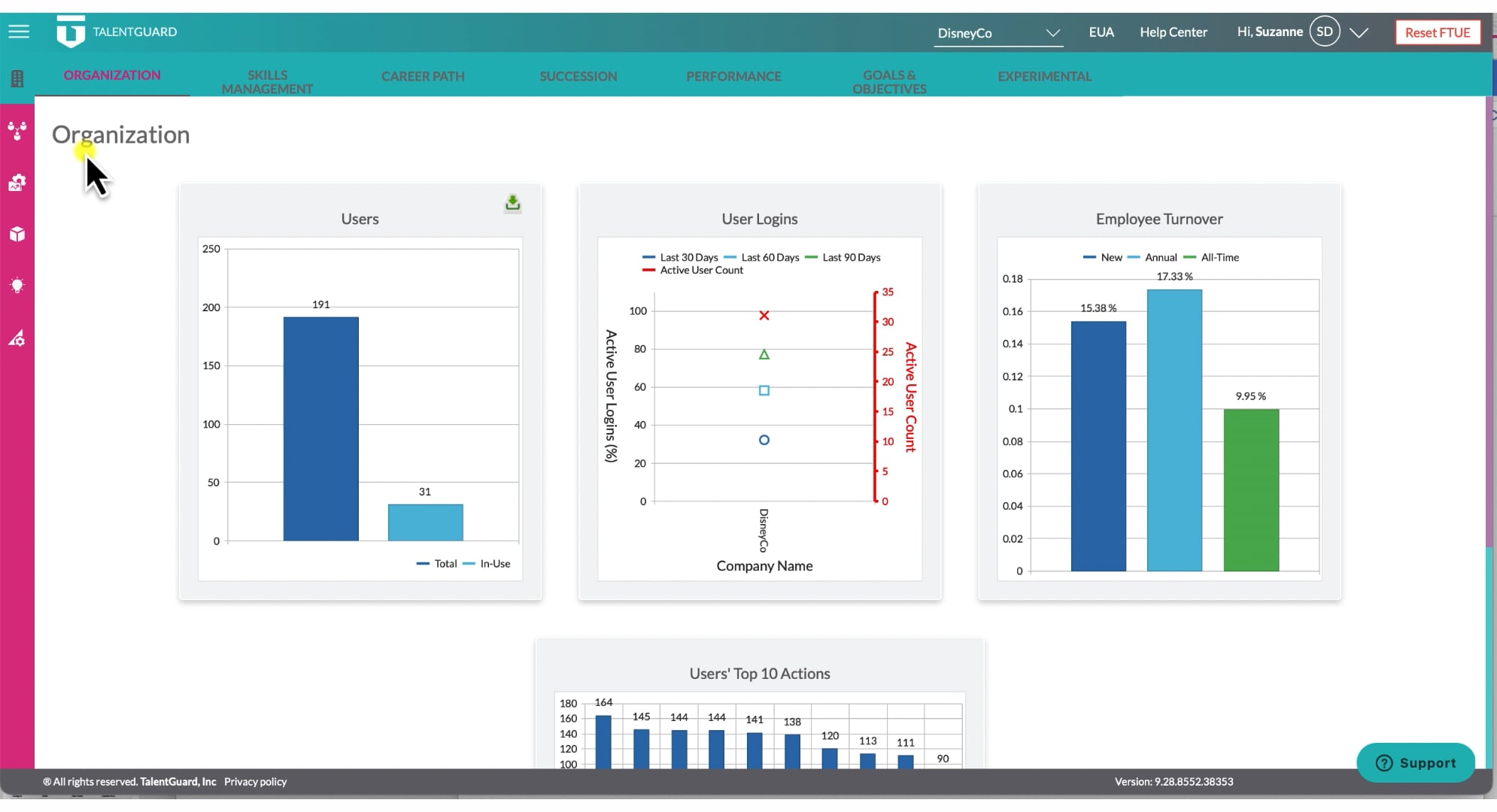Switch to the Performance tab
1497x812 pixels.
pos(733,76)
